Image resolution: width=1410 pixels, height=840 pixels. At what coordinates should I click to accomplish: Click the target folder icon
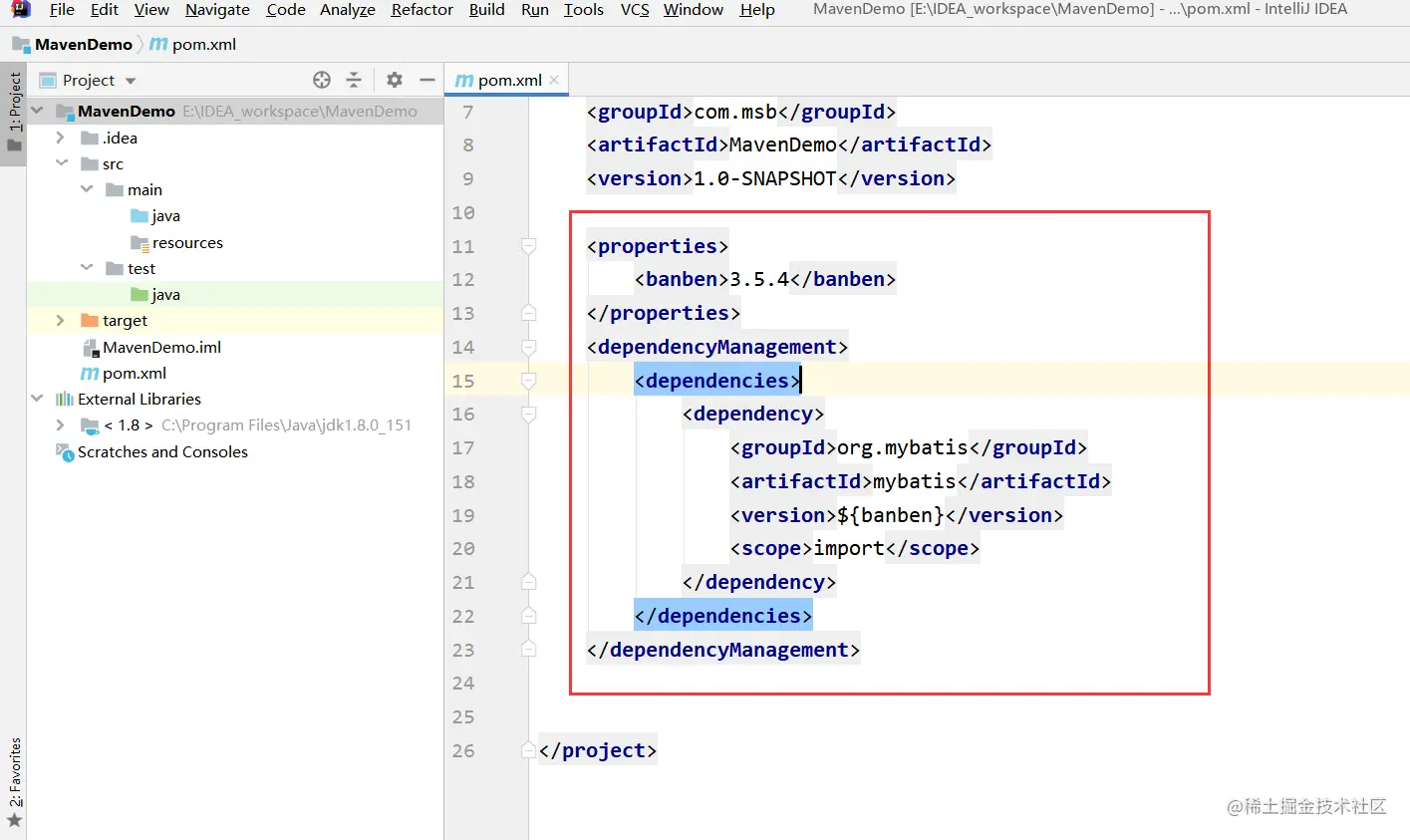[x=90, y=320]
